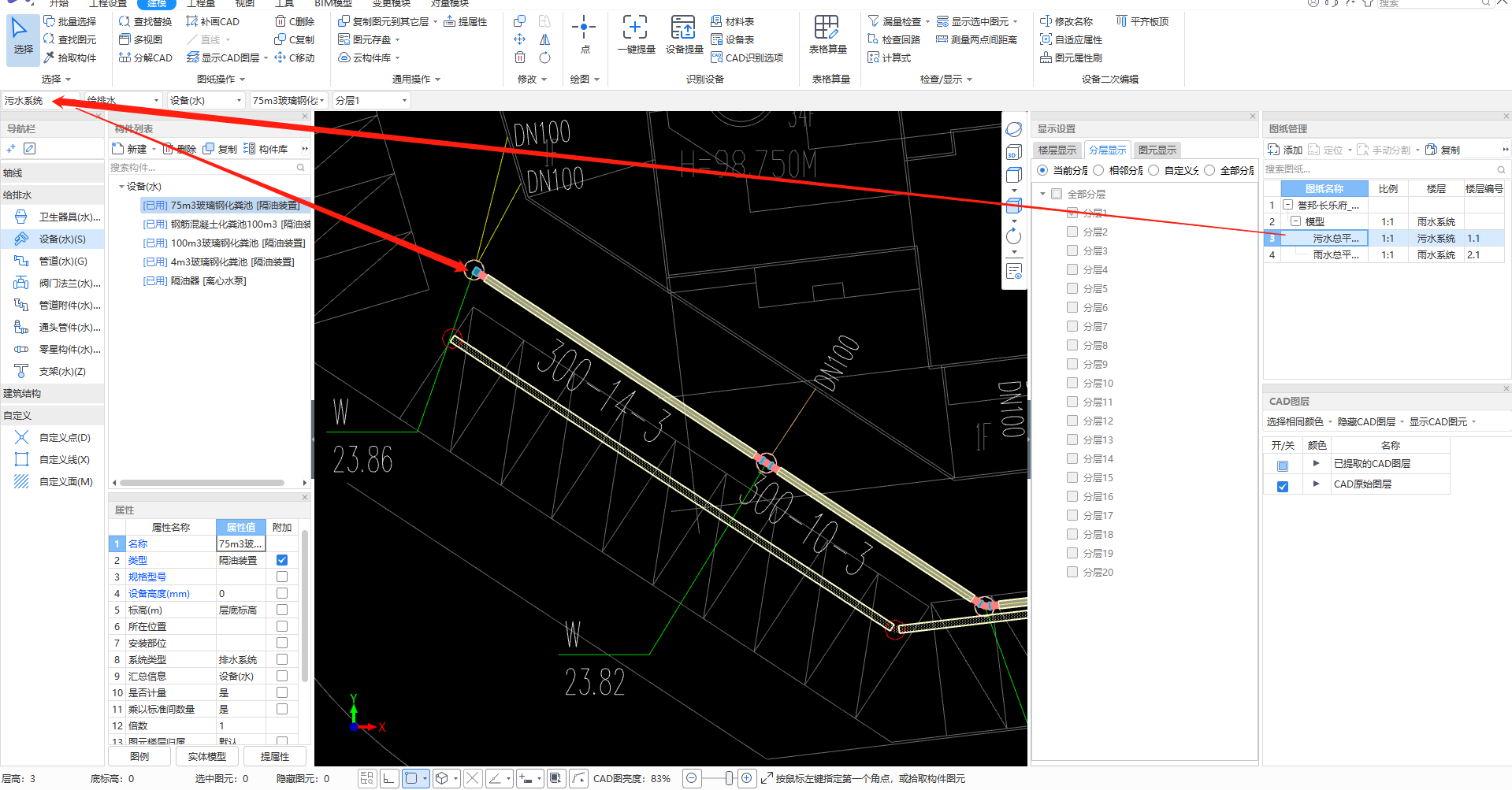Screen dimensions: 1512x790
Task: Click 平齐板顶 align to slab top
Action: (x=1142, y=21)
